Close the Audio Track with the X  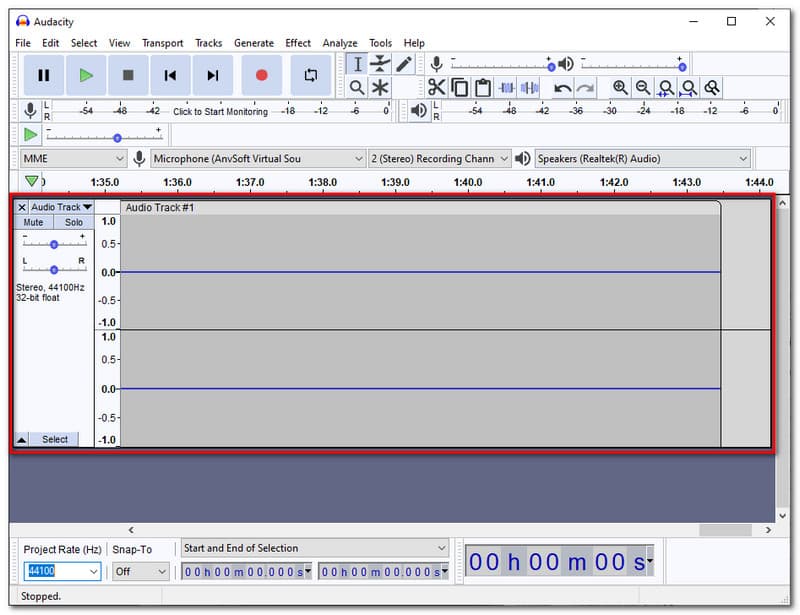(22, 207)
